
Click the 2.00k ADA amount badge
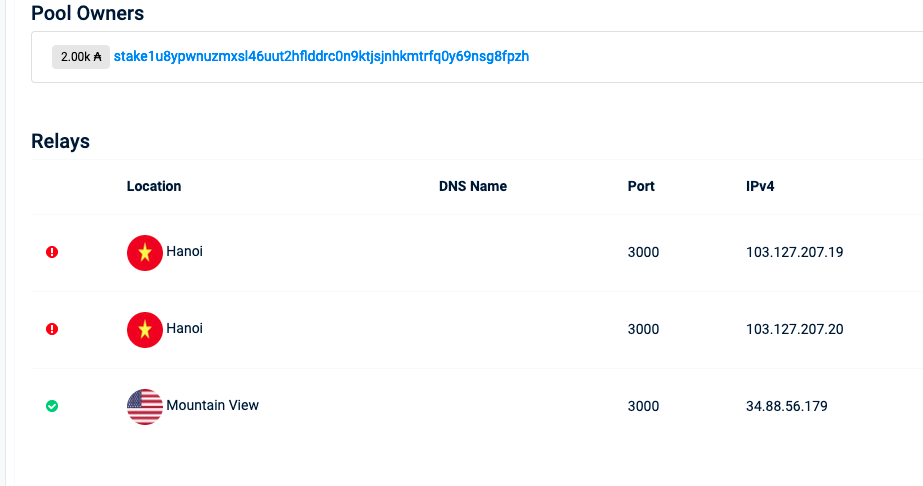[81, 57]
